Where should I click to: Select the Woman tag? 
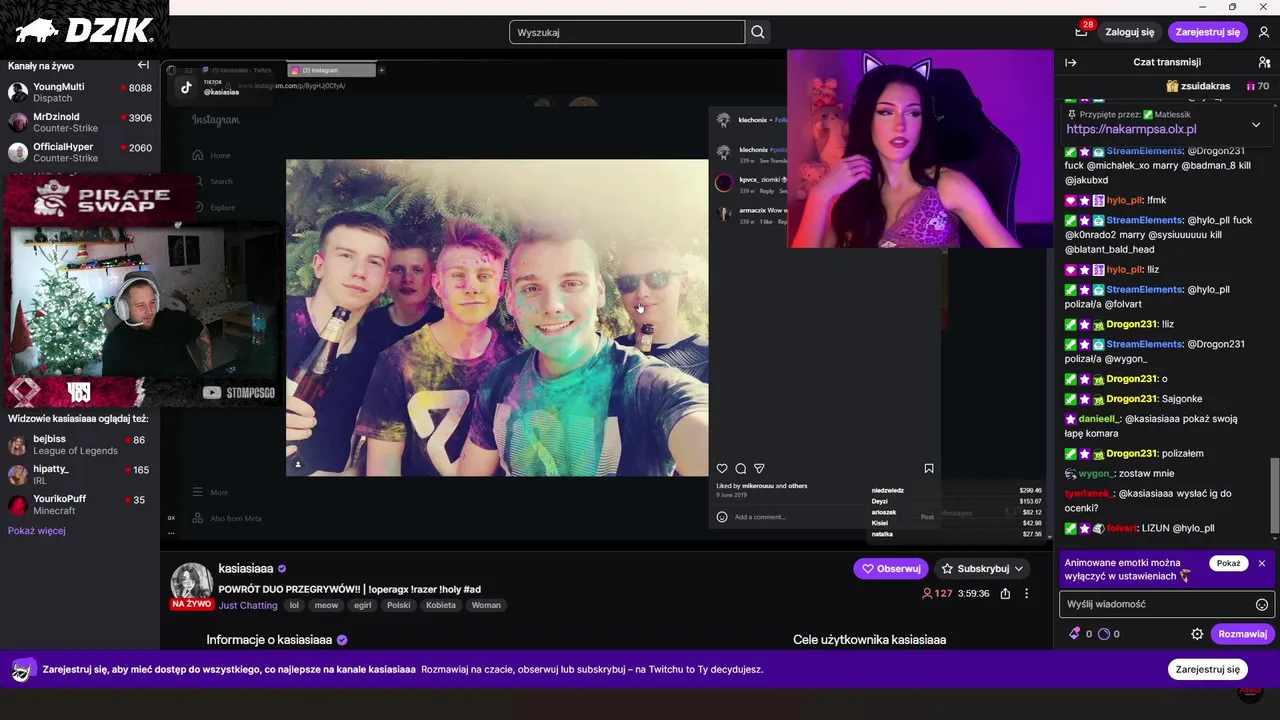click(486, 605)
